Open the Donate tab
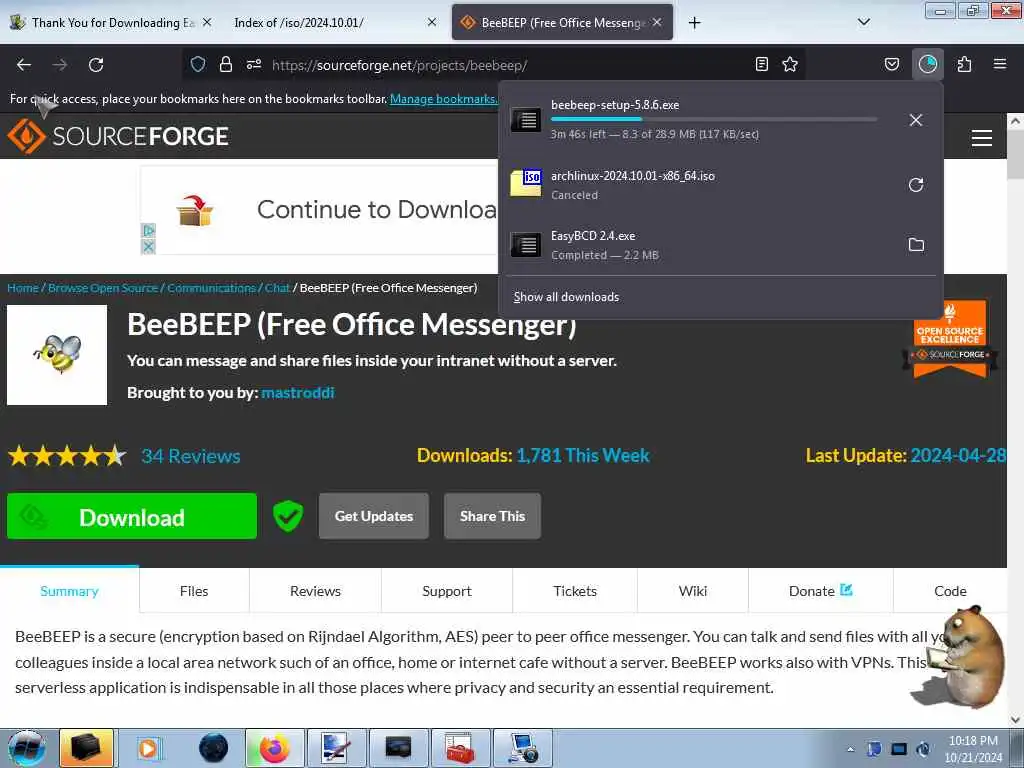Screen dimensions: 1024x768 [x=820, y=591]
